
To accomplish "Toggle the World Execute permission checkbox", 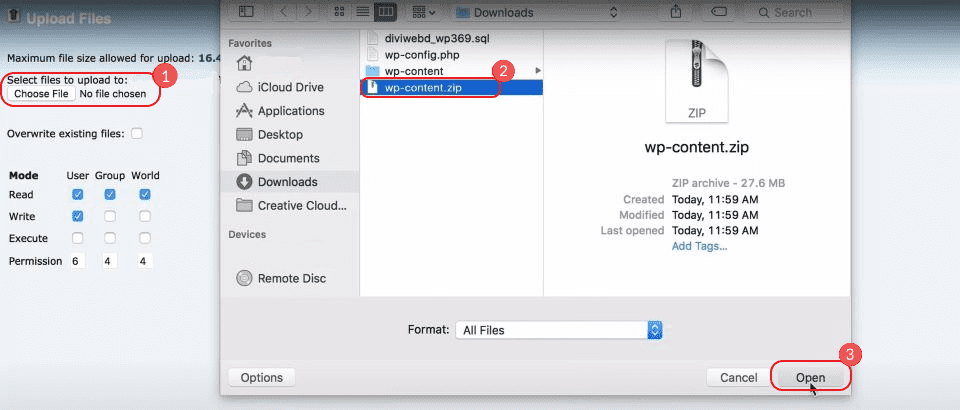I will [x=144, y=238].
